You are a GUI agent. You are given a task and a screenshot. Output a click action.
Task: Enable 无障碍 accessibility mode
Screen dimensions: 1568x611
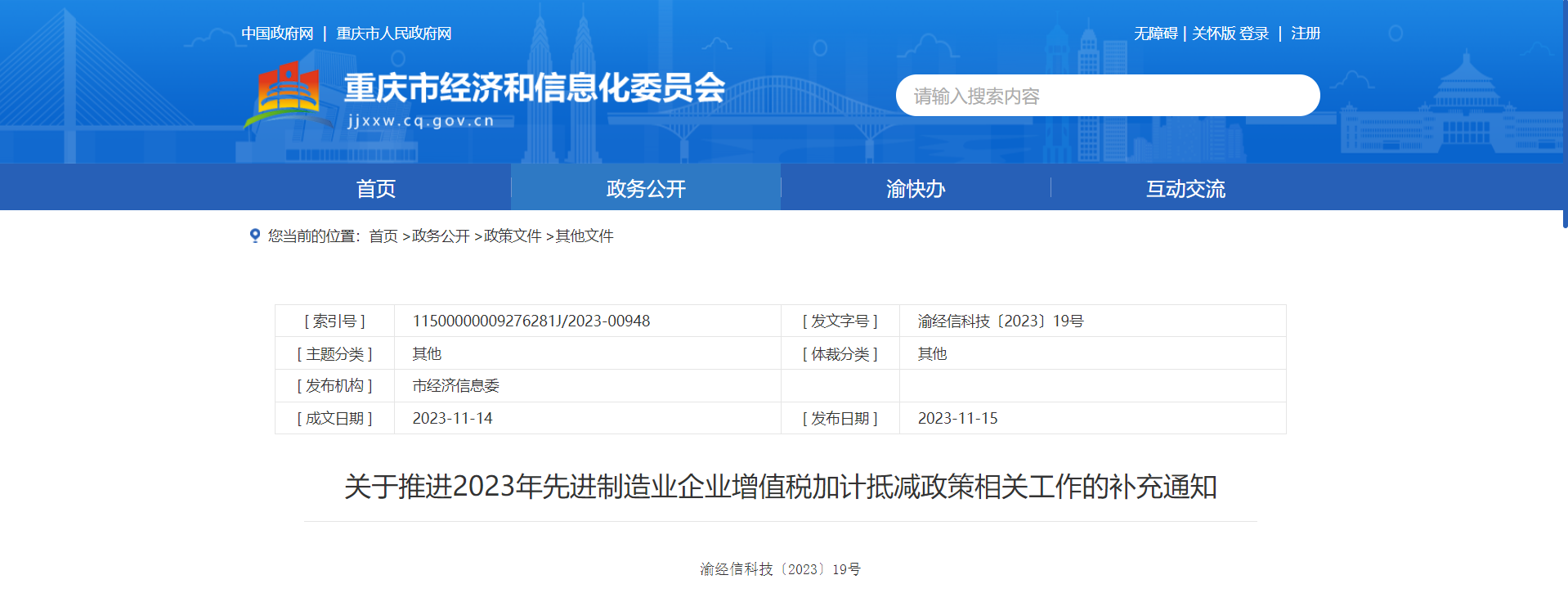click(1155, 34)
